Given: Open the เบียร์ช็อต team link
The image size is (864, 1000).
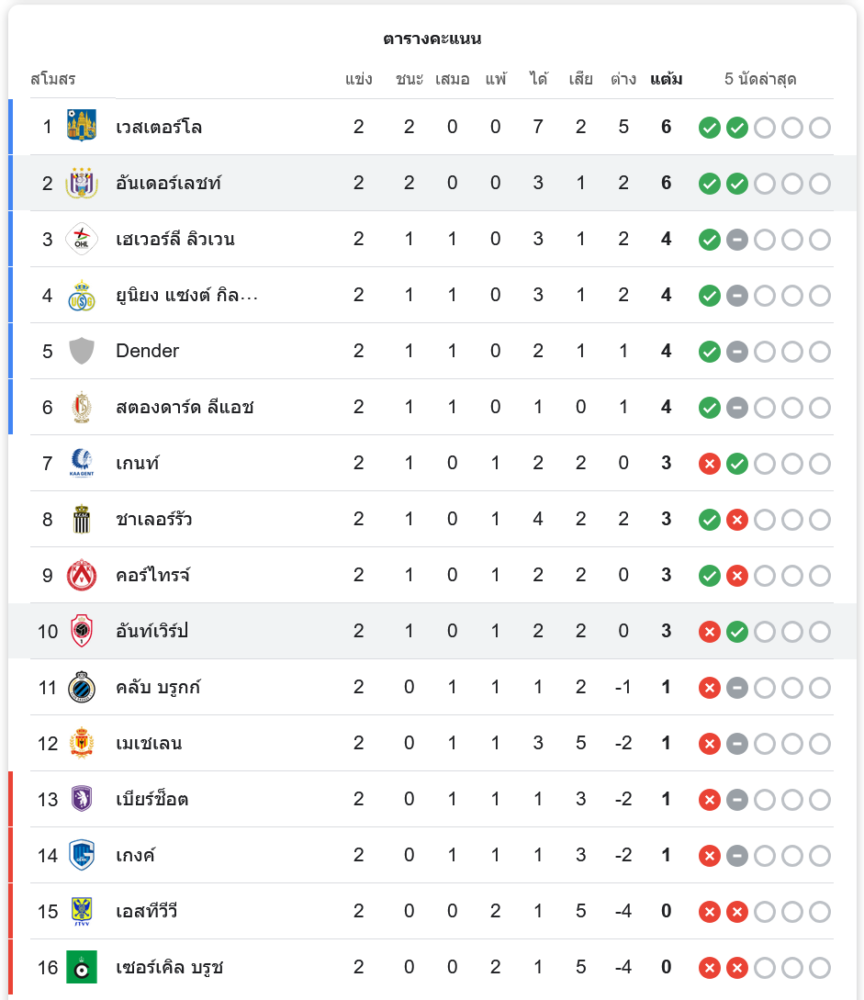Looking at the screenshot, I should tap(152, 799).
